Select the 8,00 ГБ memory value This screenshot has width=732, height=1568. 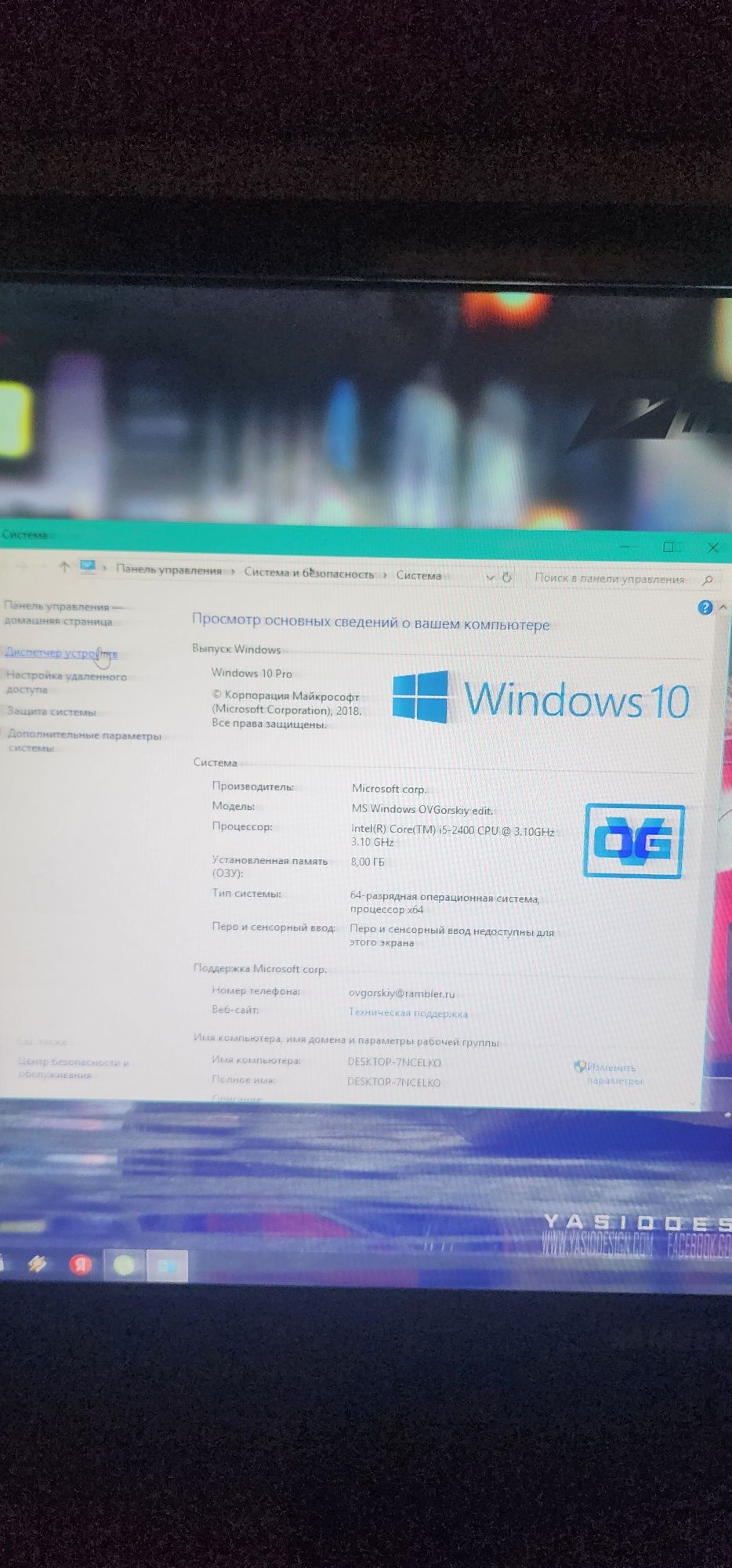click(368, 861)
